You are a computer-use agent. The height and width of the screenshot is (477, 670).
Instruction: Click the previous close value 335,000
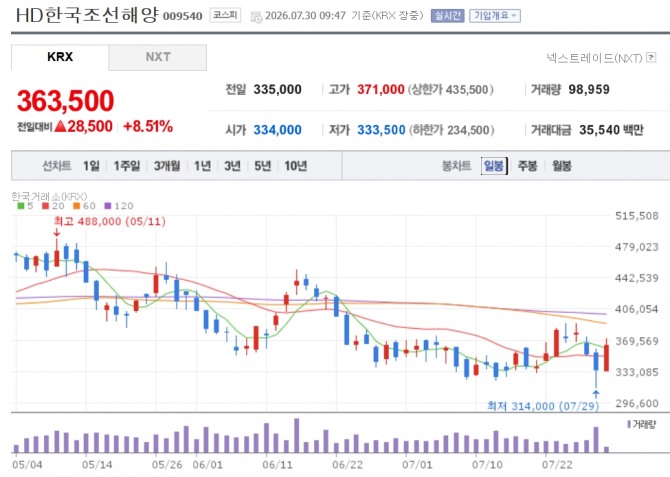click(277, 90)
